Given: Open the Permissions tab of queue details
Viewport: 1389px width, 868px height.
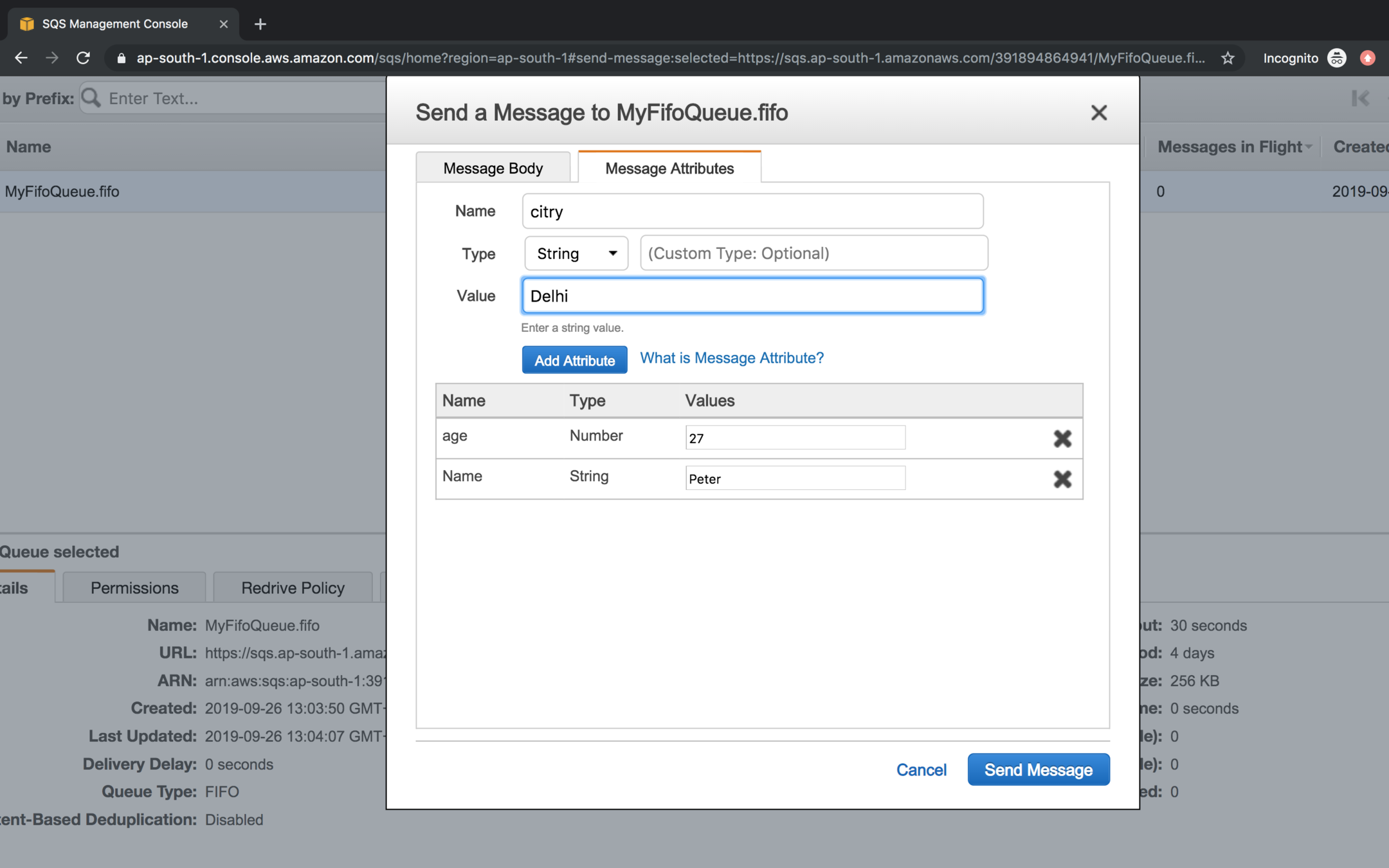Looking at the screenshot, I should [134, 588].
